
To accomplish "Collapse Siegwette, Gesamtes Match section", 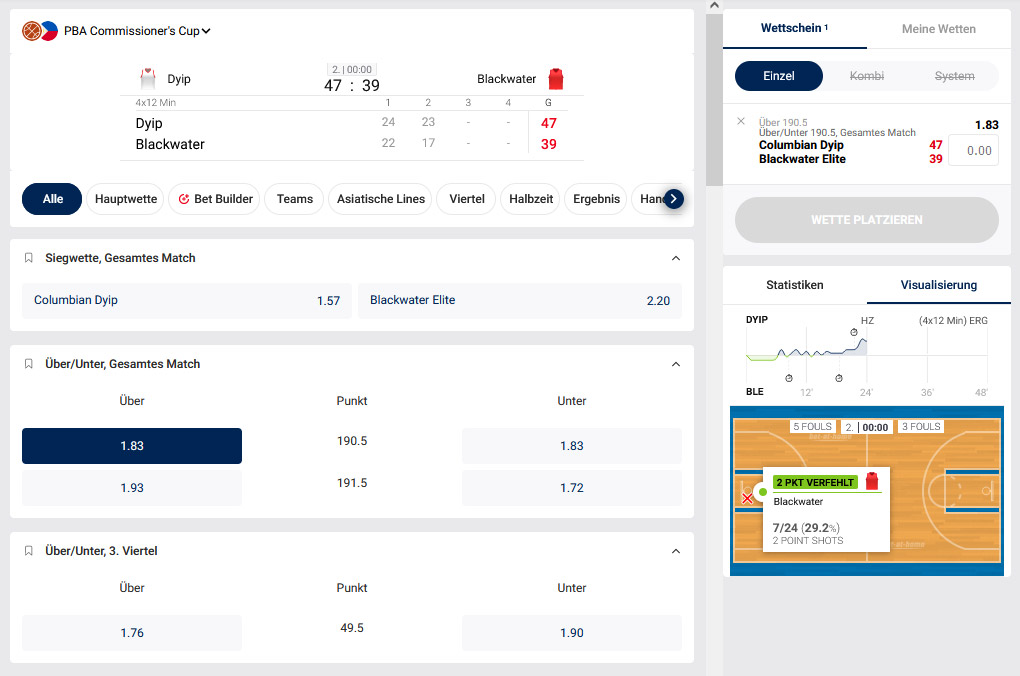I will [x=676, y=258].
